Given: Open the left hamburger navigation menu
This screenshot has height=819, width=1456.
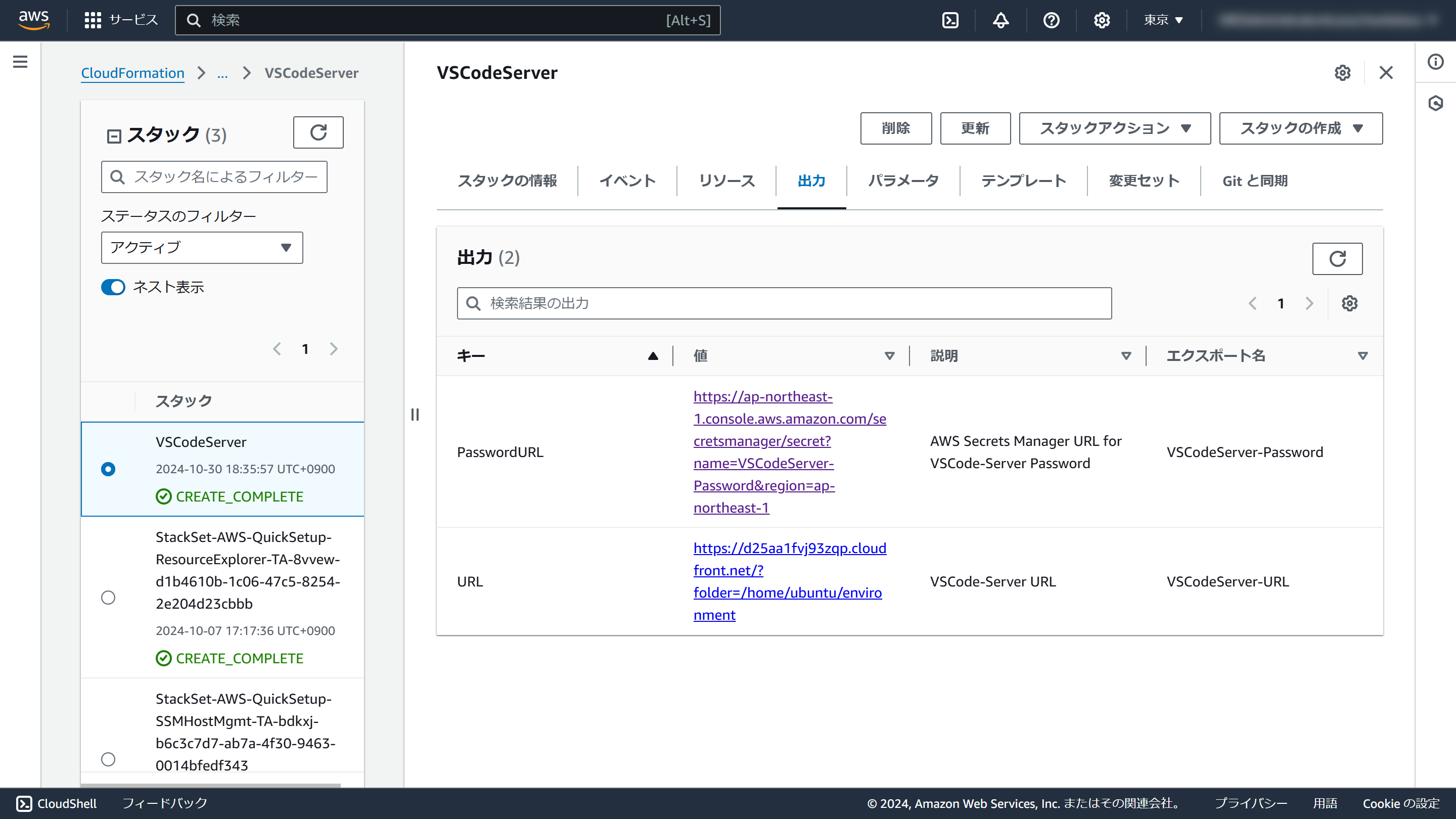Looking at the screenshot, I should click(x=20, y=62).
